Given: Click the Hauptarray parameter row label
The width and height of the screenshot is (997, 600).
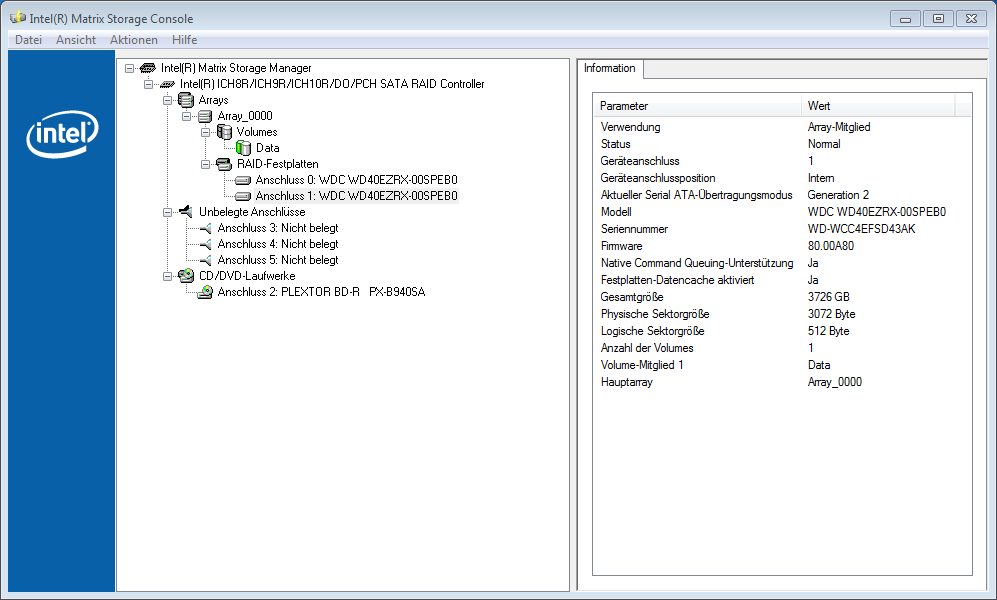Looking at the screenshot, I should 626,382.
